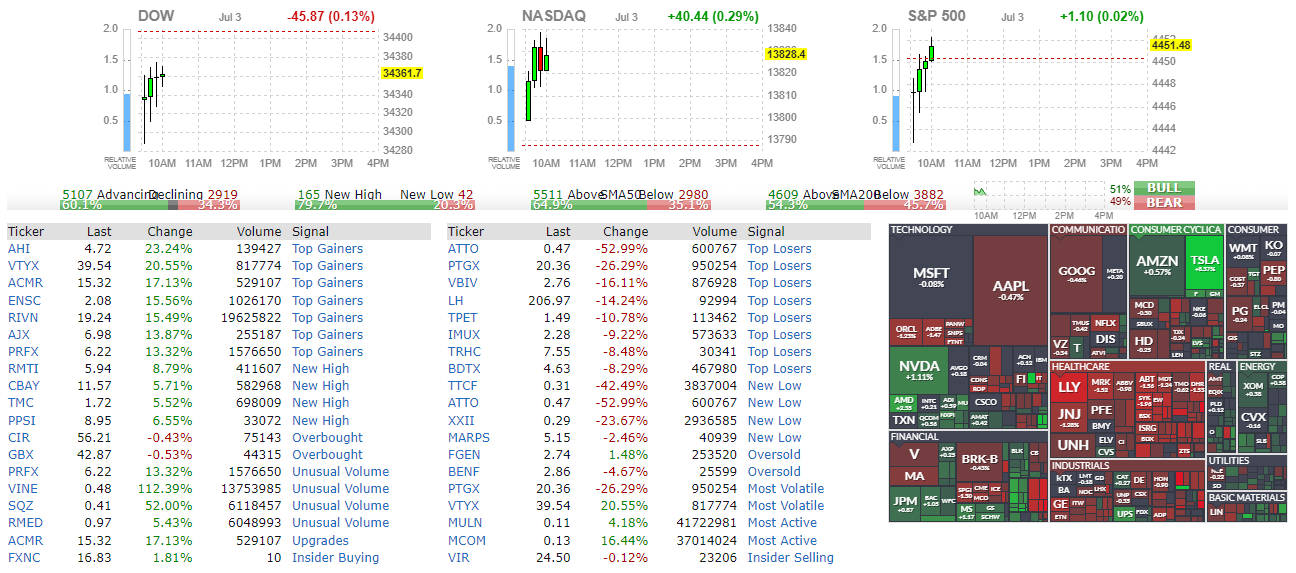The height and width of the screenshot is (573, 1296).
Task: Select the JPM tile in heatmap
Action: click(x=905, y=503)
